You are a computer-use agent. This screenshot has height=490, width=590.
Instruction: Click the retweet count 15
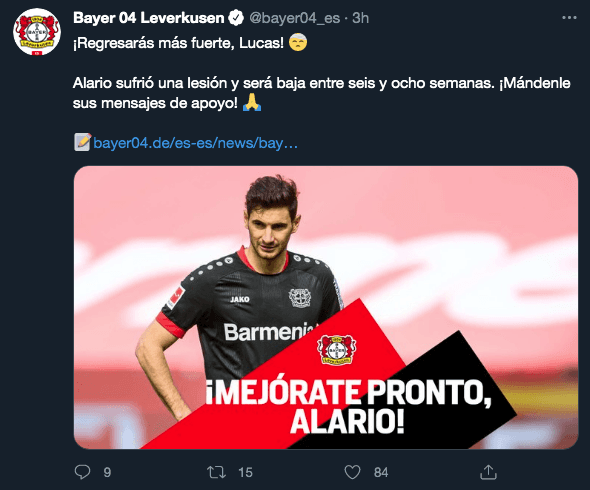point(245,472)
